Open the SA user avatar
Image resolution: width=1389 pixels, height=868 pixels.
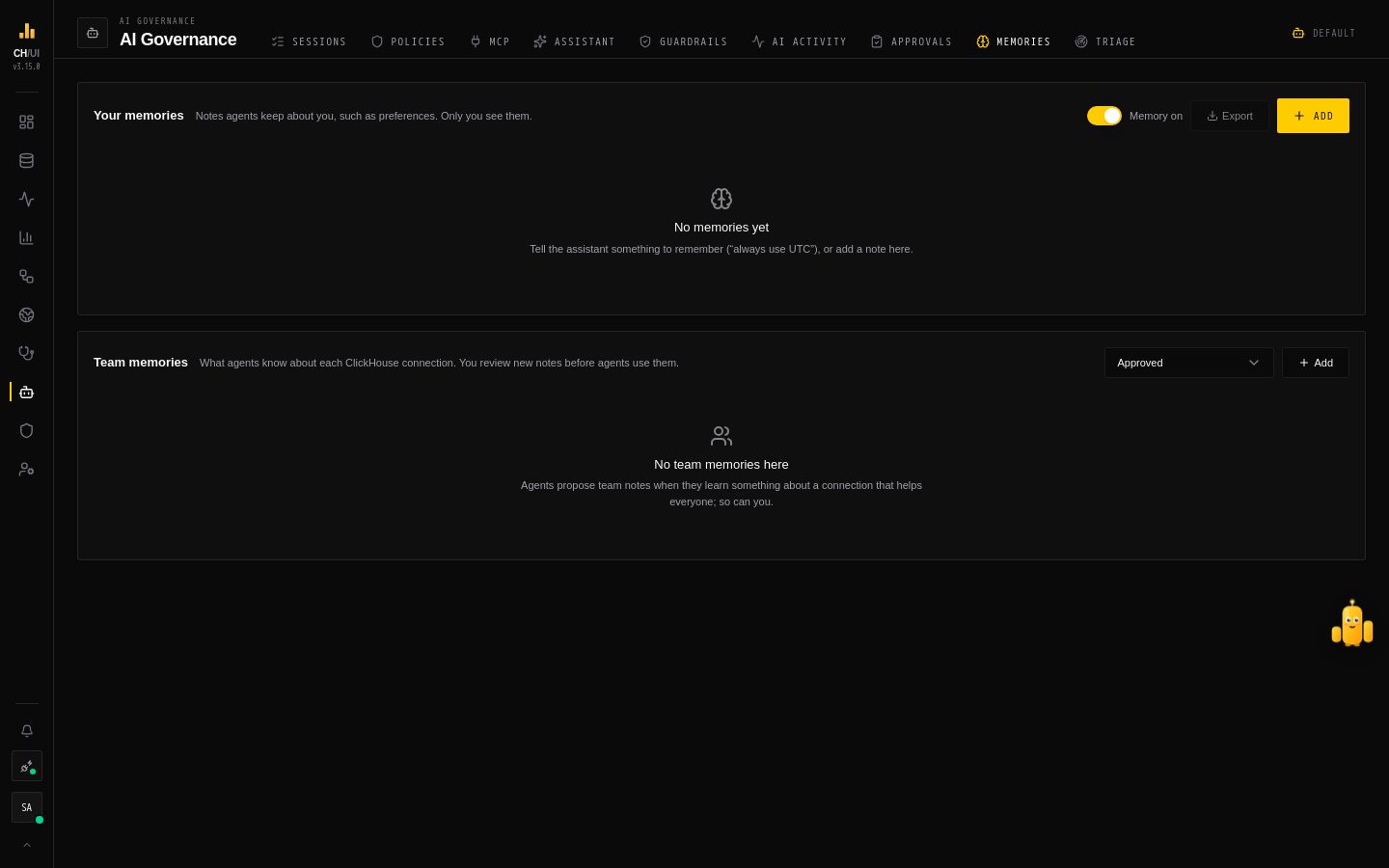coord(27,808)
